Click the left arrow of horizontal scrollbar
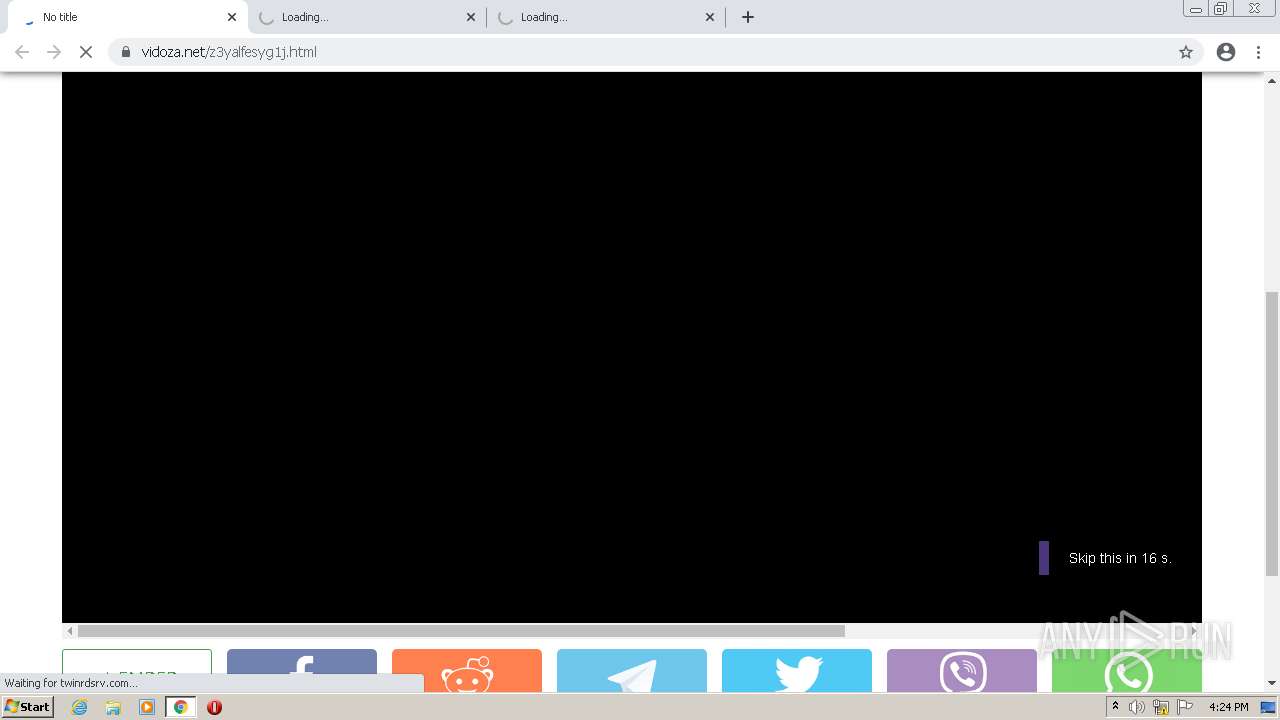 [x=69, y=631]
